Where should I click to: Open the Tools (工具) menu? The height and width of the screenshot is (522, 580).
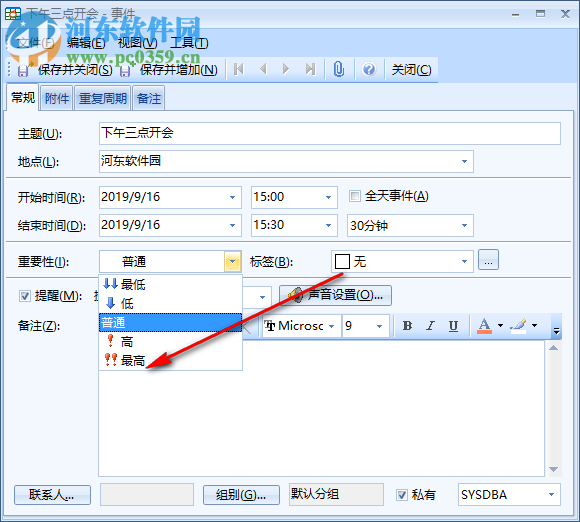tap(189, 43)
